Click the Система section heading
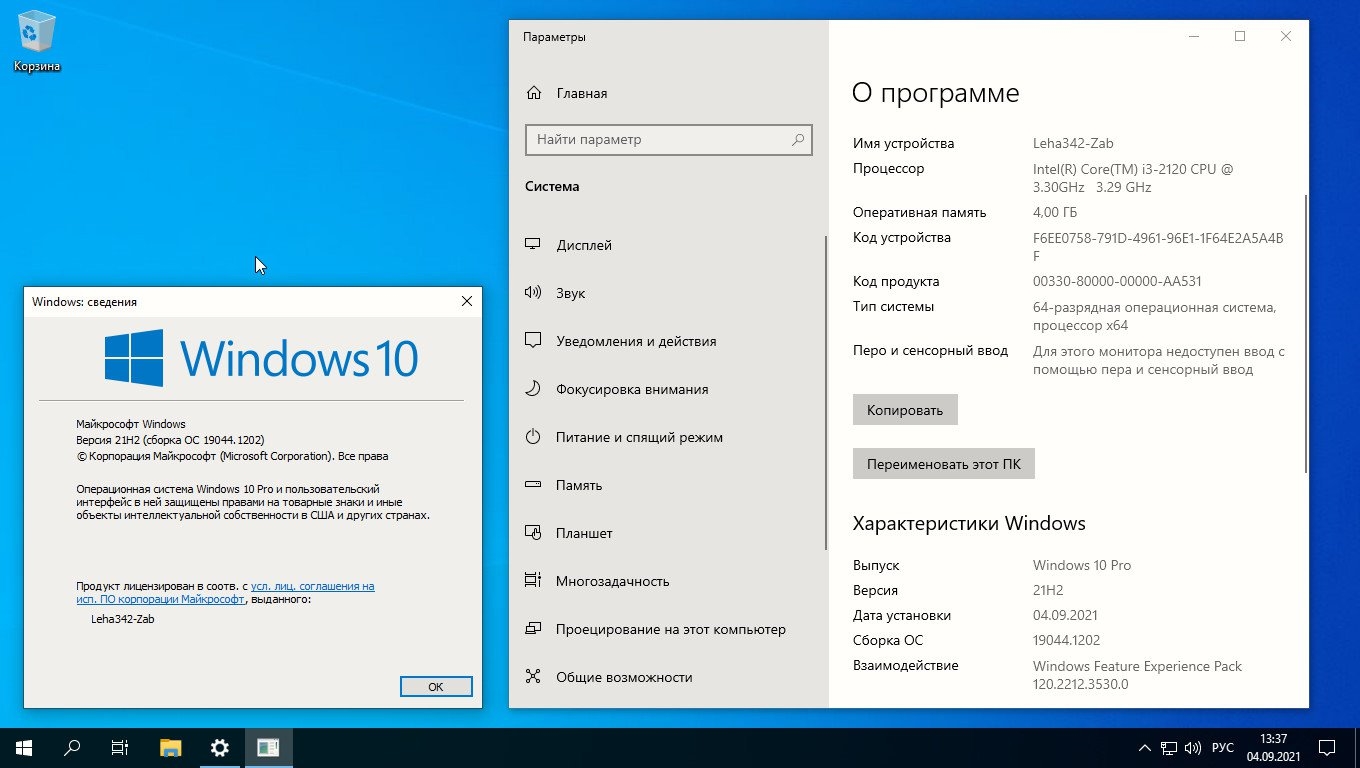The width and height of the screenshot is (1360, 768). click(552, 186)
